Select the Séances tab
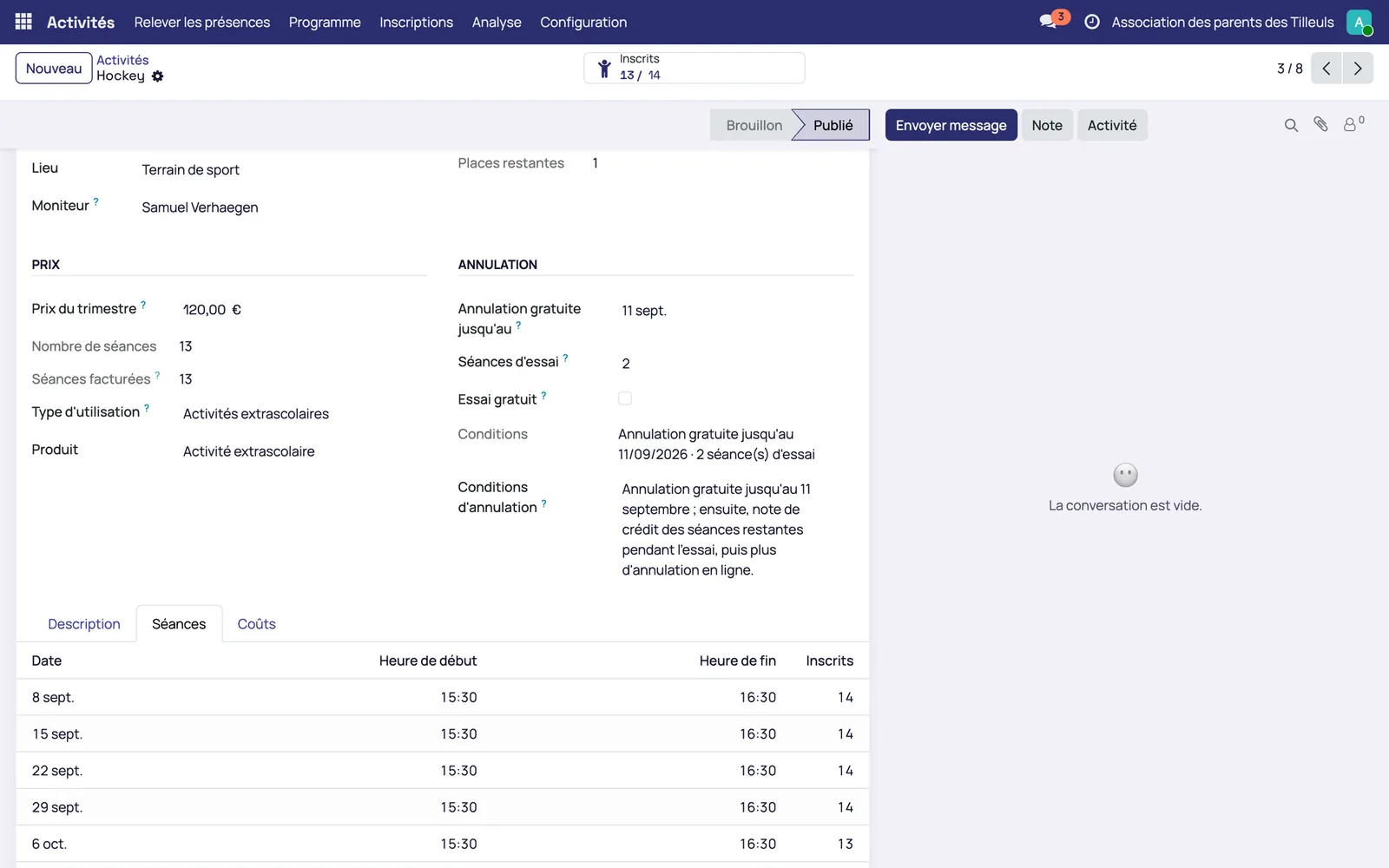The image size is (1389, 868). point(179,624)
